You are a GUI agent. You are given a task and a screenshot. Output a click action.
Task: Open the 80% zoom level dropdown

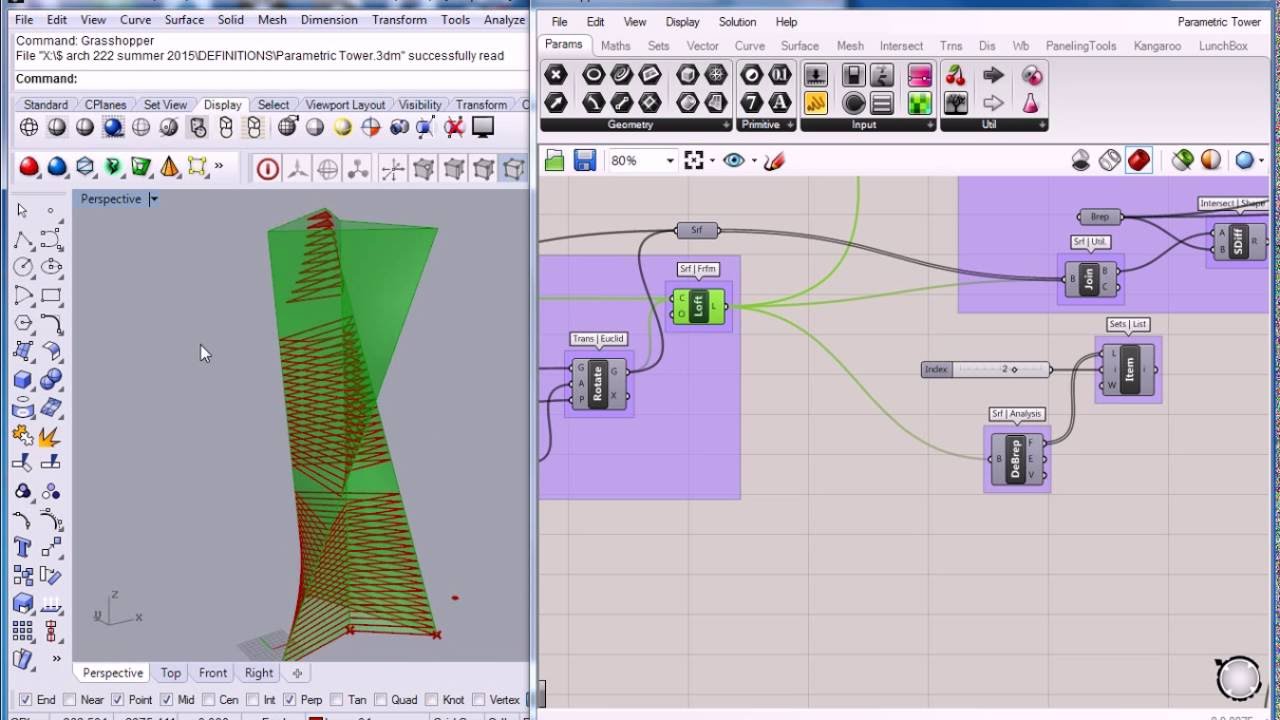(x=669, y=161)
